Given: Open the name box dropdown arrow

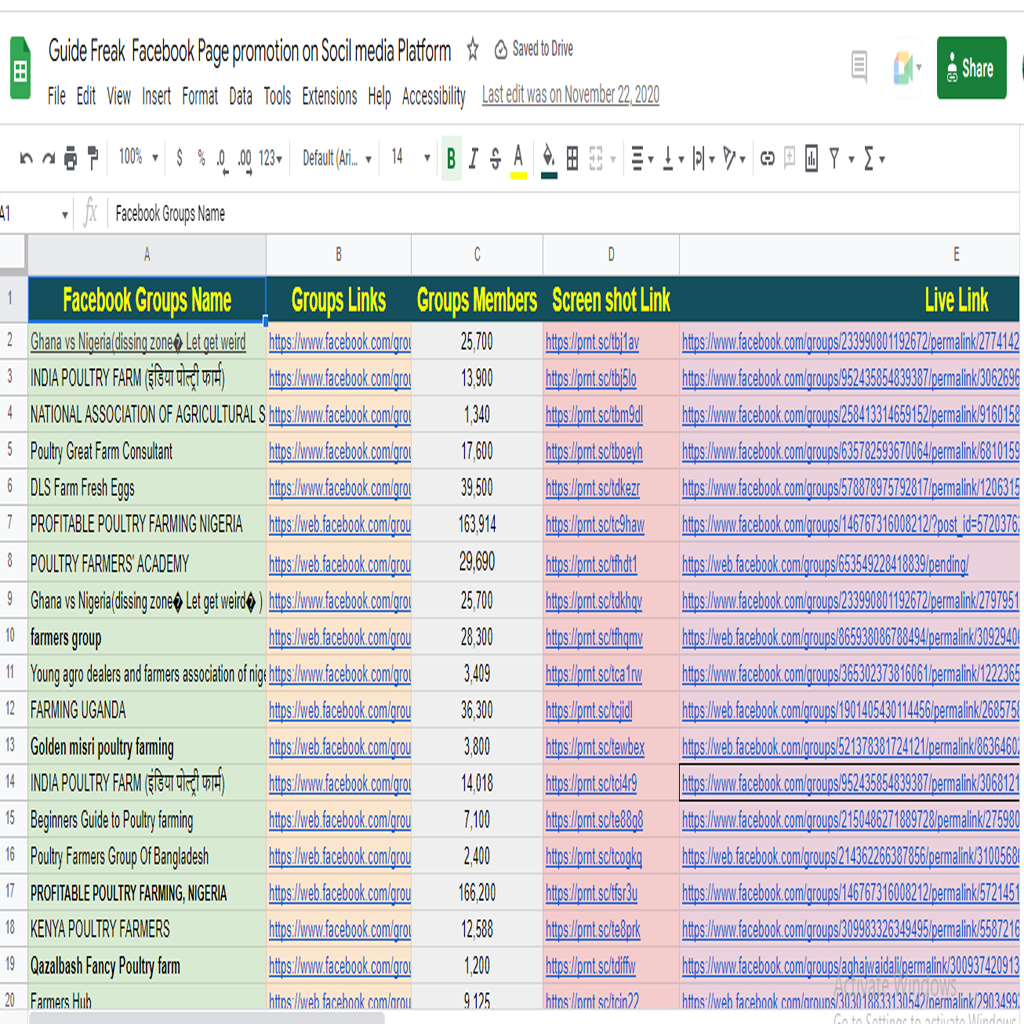Looking at the screenshot, I should click(65, 214).
